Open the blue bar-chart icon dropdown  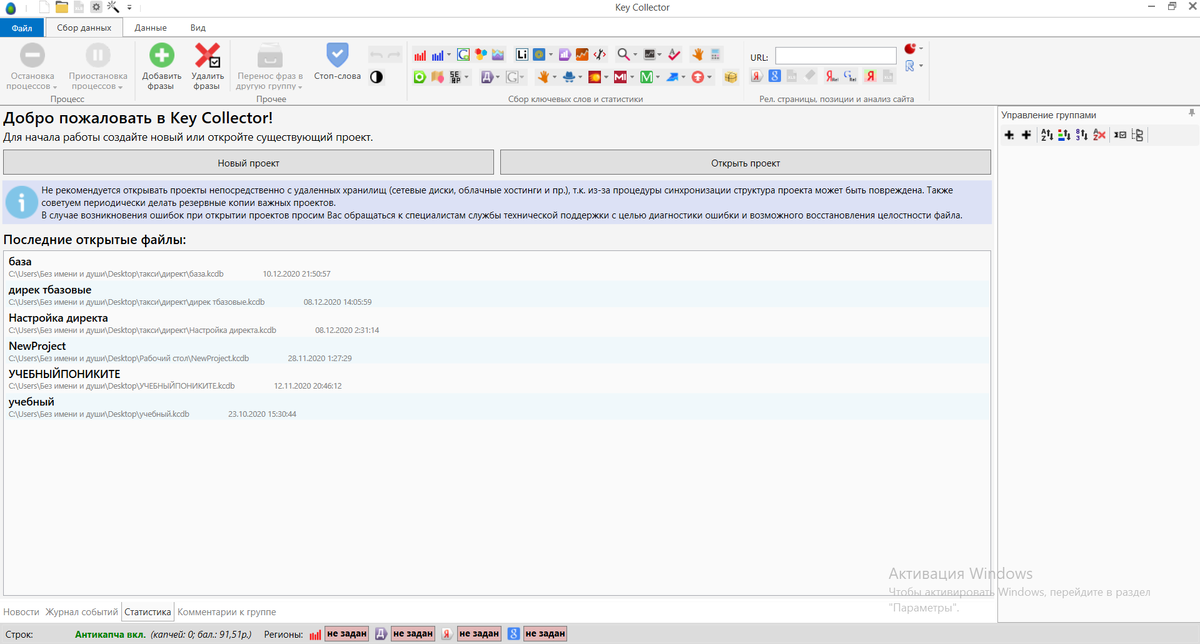[448, 55]
